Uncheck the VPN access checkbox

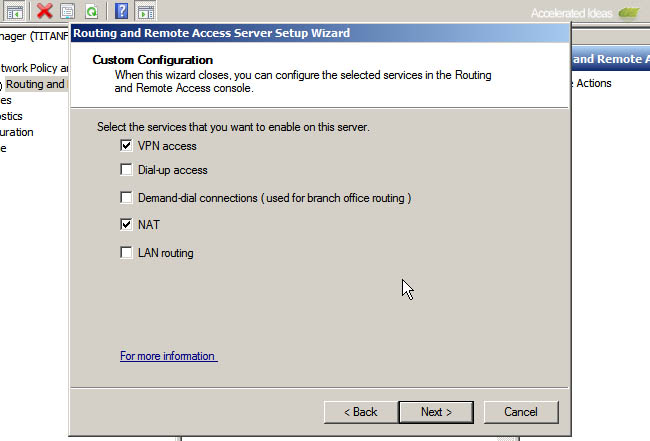(x=126, y=145)
